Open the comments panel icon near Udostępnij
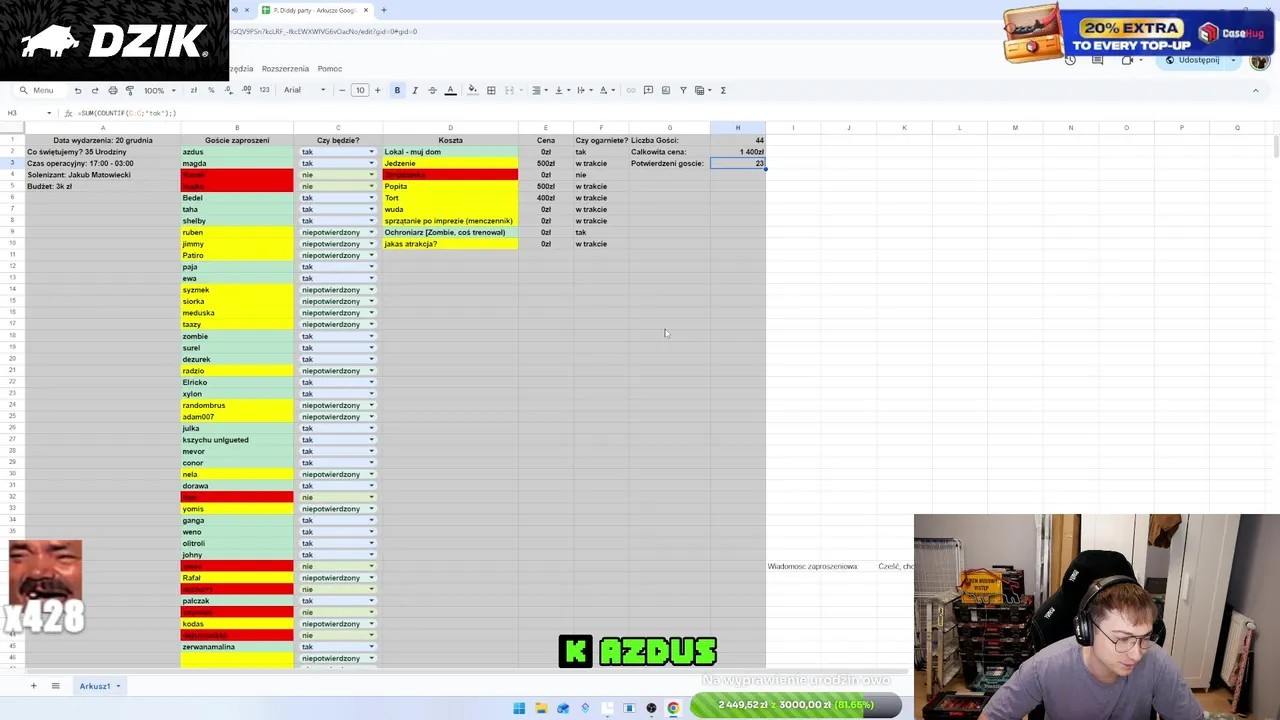Screen dimensions: 1280x720 [x=1097, y=60]
